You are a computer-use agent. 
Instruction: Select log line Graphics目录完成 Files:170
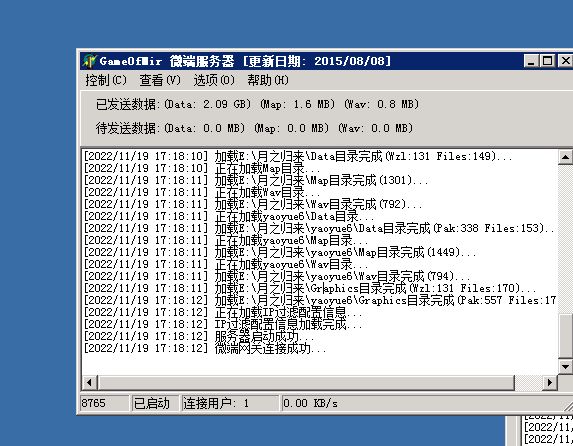pyautogui.click(x=310, y=289)
